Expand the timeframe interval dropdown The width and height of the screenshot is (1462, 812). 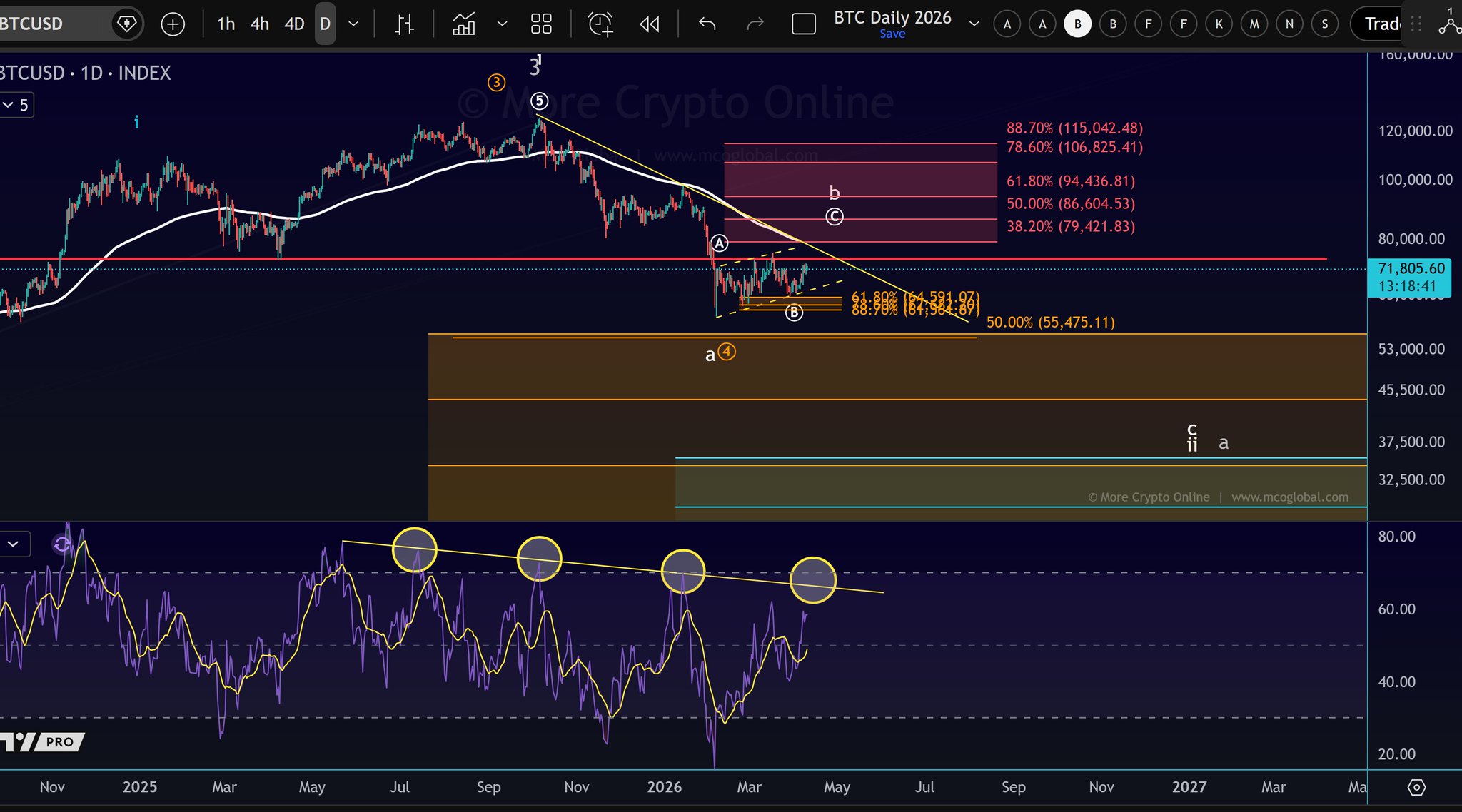pos(353,24)
